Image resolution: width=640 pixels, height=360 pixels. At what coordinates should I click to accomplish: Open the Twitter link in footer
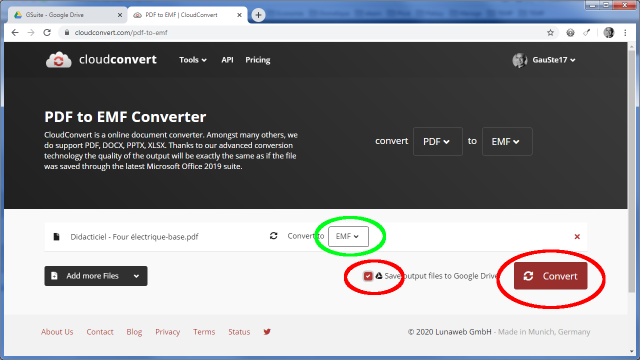click(267, 332)
